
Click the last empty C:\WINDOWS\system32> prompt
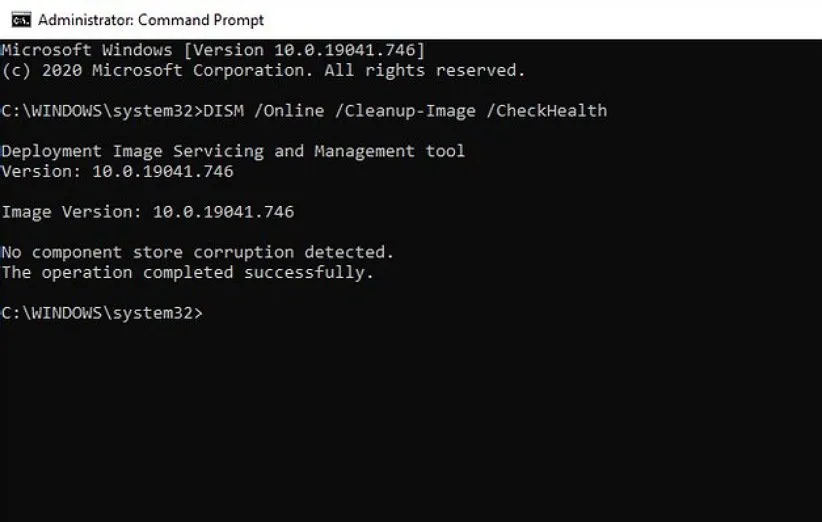coord(102,313)
